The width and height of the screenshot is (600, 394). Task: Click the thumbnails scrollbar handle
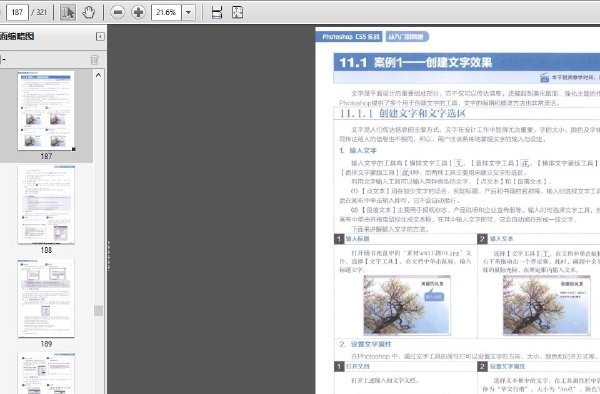pos(98,311)
